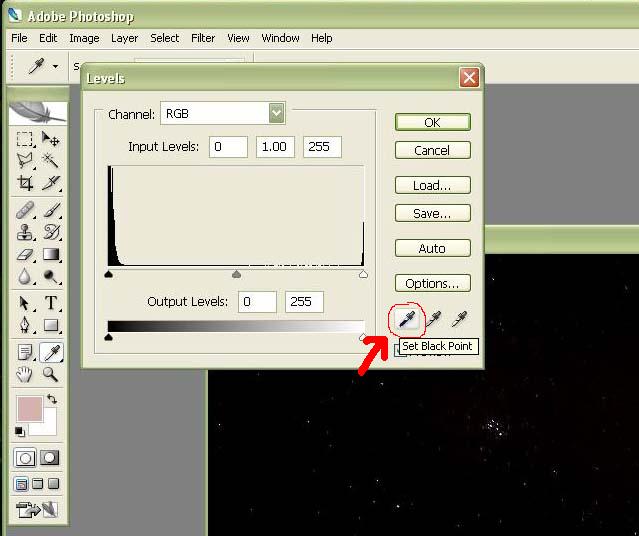Select the Rectangular Marquee tool

[25, 139]
